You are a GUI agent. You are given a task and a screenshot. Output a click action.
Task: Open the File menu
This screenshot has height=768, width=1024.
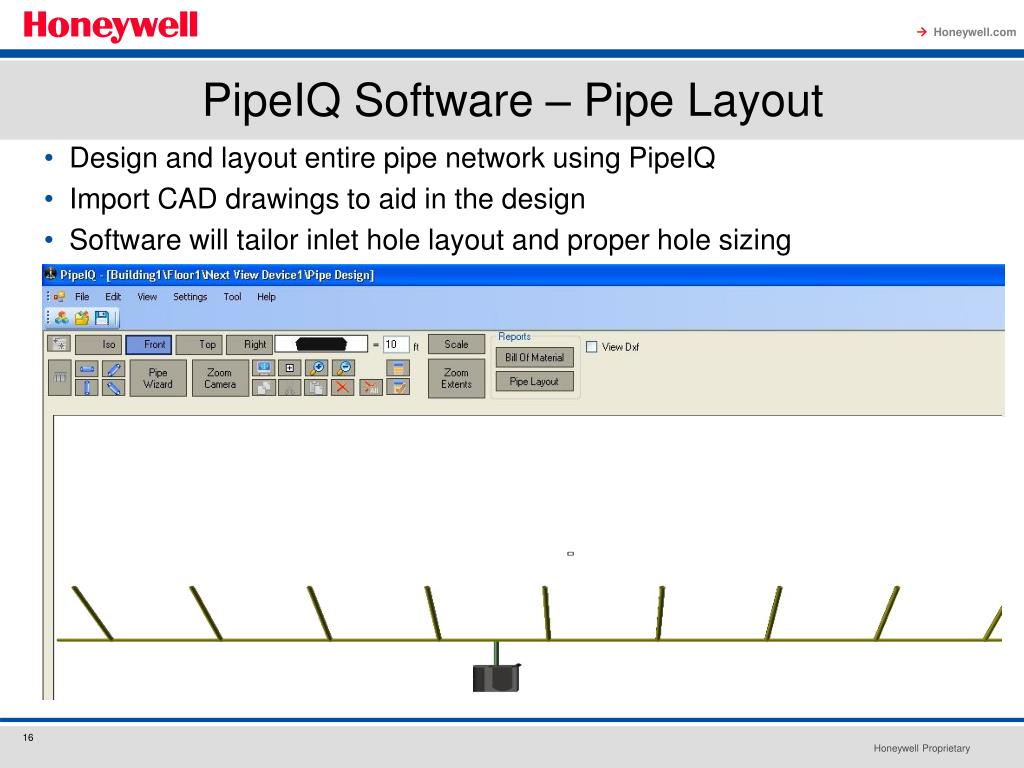tap(82, 296)
